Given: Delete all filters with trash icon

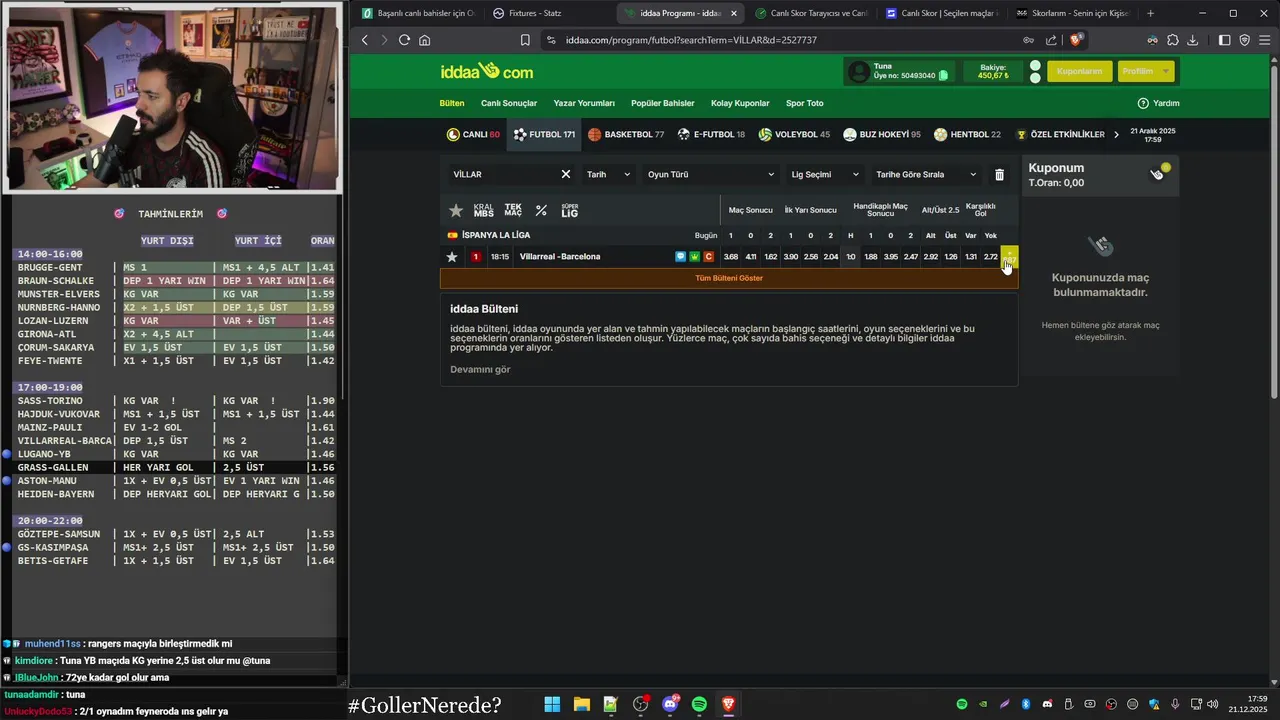Looking at the screenshot, I should [x=999, y=174].
